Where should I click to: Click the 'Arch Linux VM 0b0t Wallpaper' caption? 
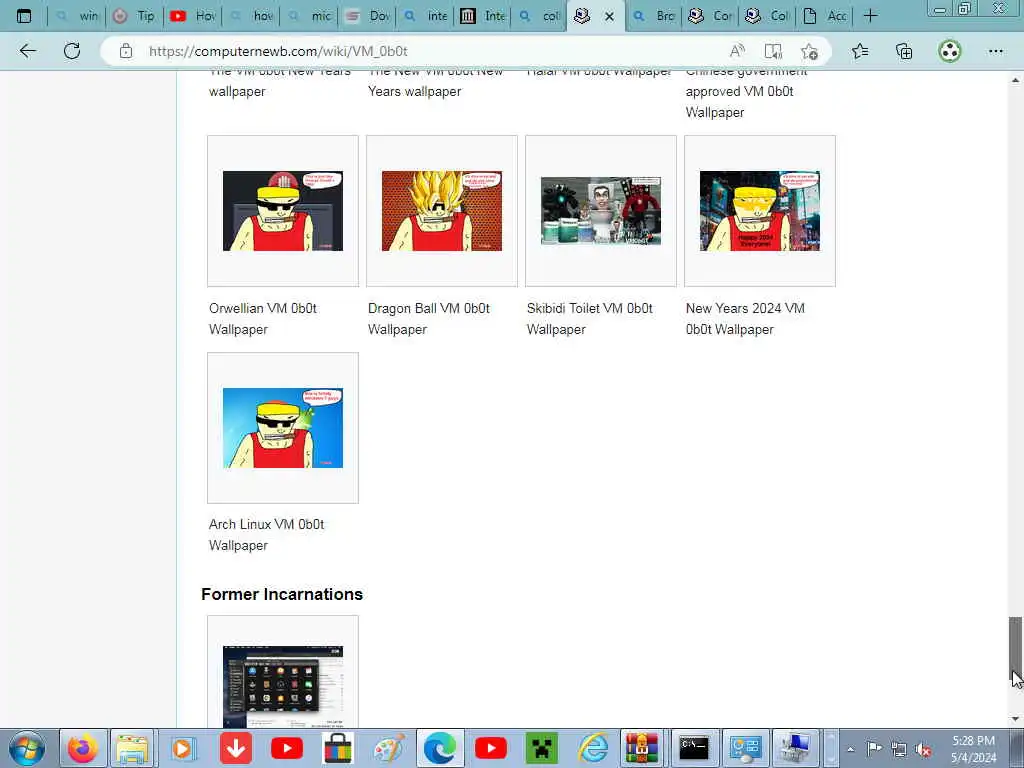point(266,535)
